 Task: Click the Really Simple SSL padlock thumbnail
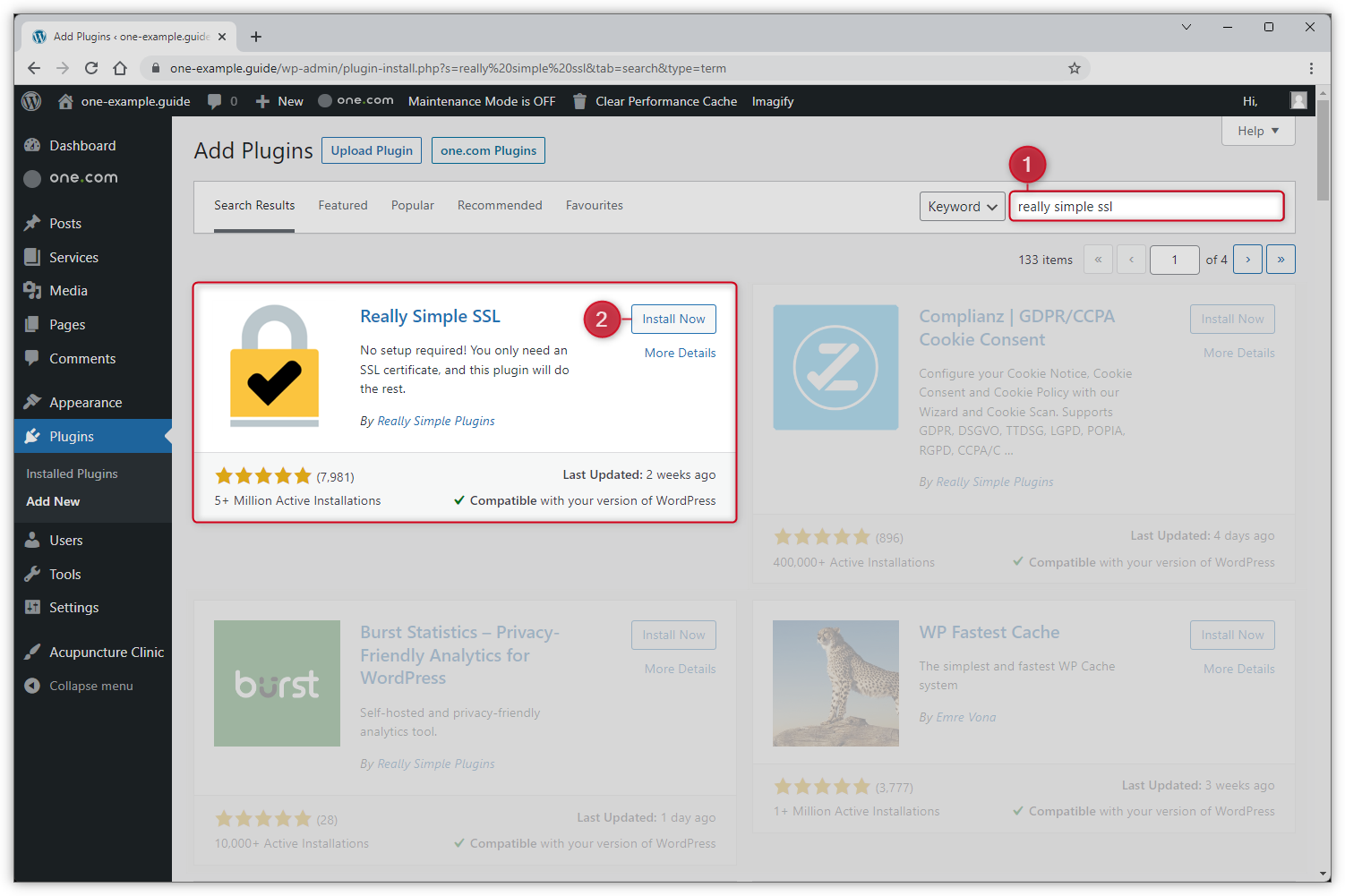pyautogui.click(x=275, y=368)
